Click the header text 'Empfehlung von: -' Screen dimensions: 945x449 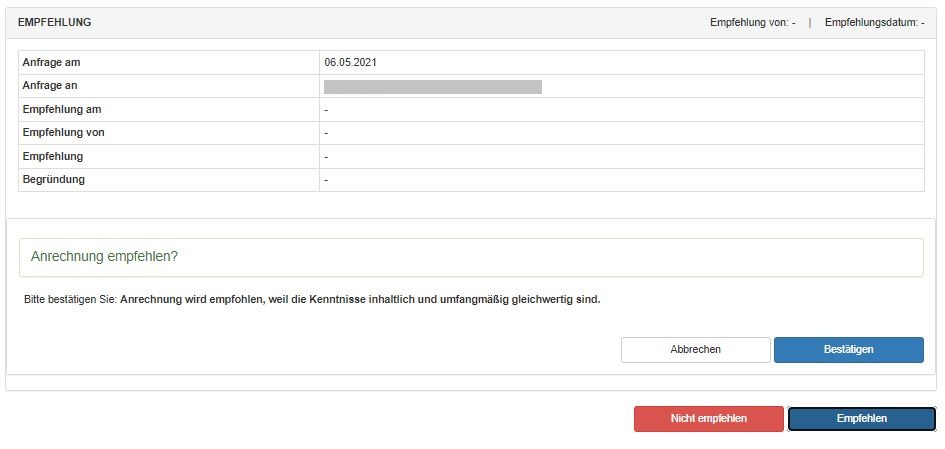click(x=752, y=22)
